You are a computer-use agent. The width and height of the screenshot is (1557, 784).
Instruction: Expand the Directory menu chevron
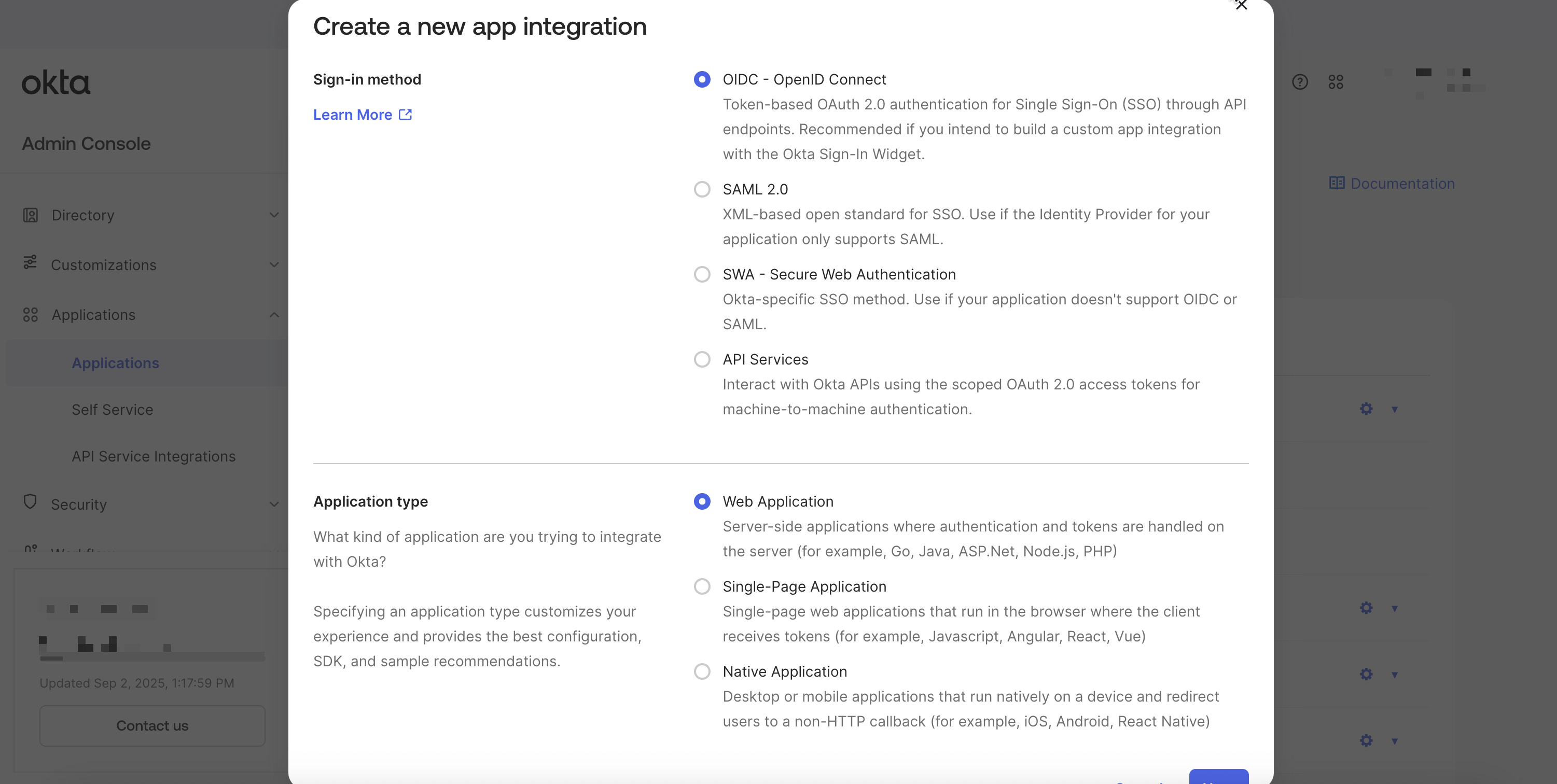coord(274,215)
